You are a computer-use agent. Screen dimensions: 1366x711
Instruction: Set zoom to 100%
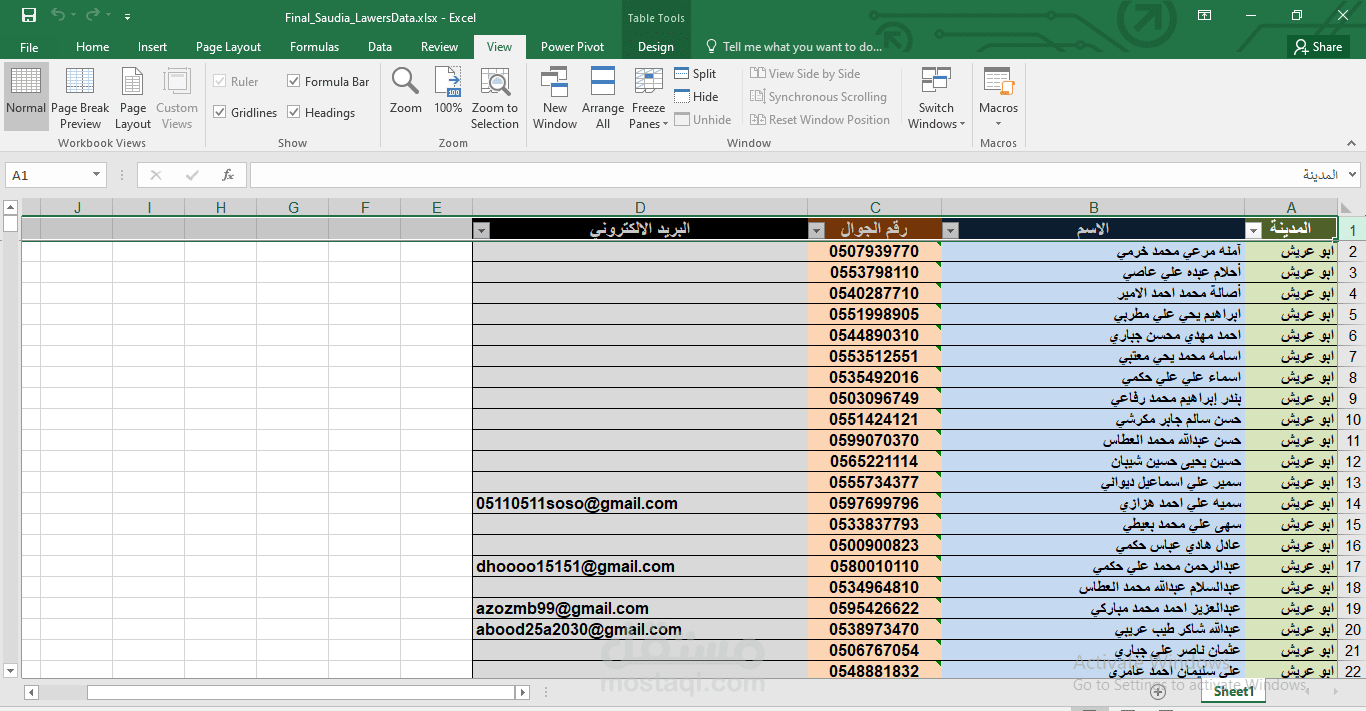(x=448, y=92)
